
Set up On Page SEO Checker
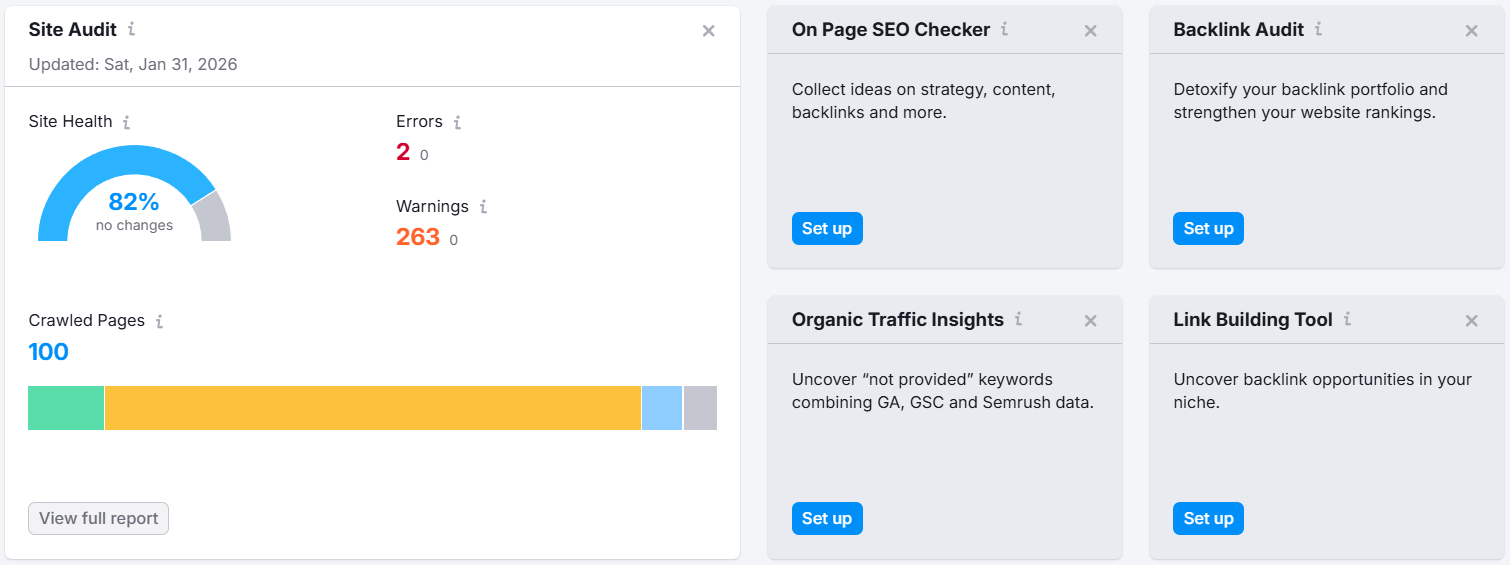click(x=827, y=228)
